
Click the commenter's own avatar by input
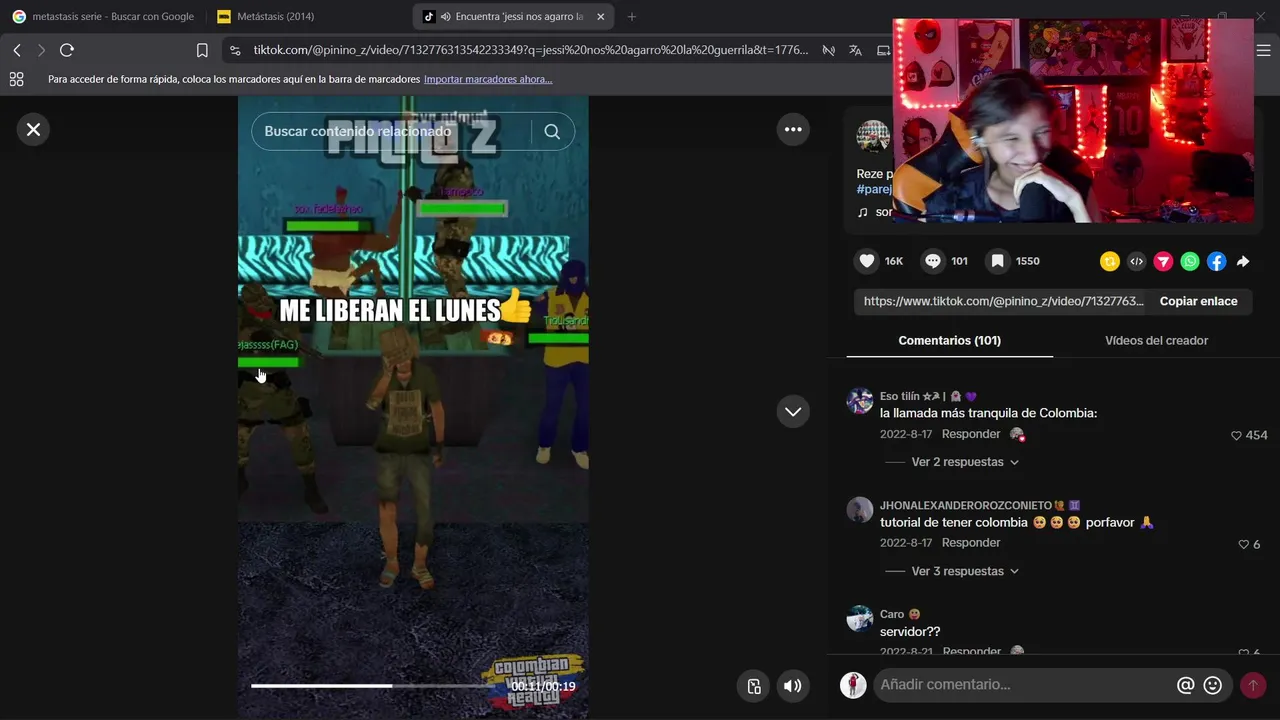[x=853, y=685]
